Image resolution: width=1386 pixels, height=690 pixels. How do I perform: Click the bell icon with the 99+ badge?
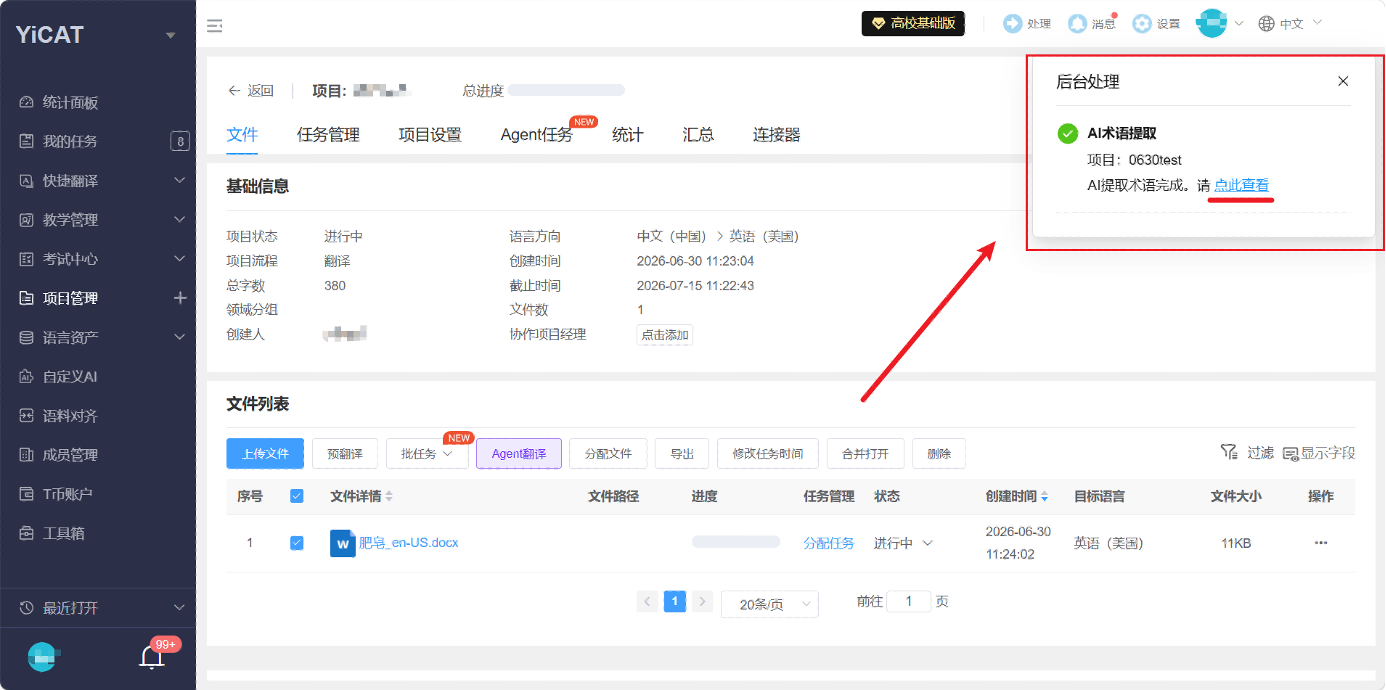(x=152, y=657)
